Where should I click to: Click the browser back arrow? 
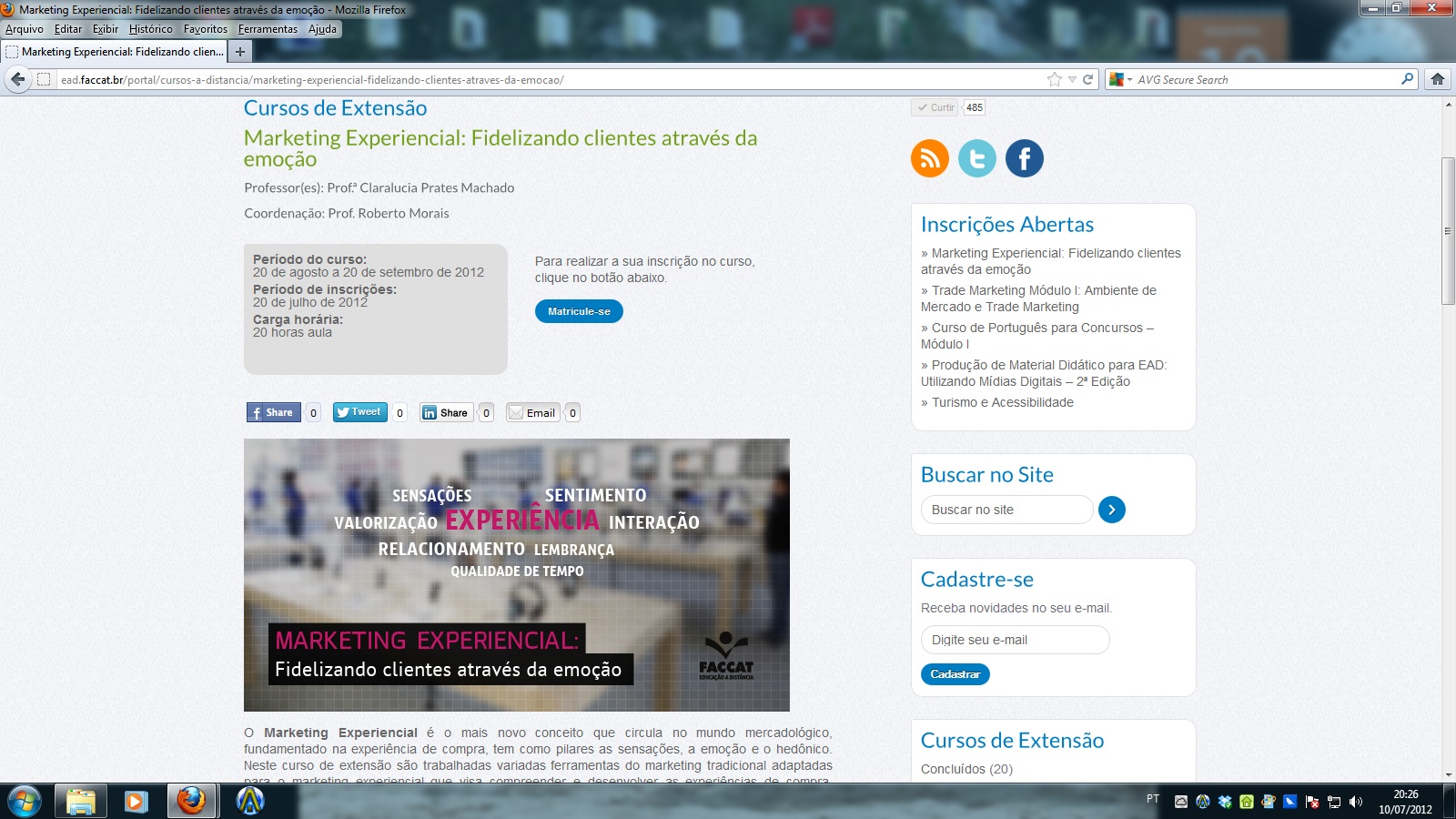coord(18,79)
